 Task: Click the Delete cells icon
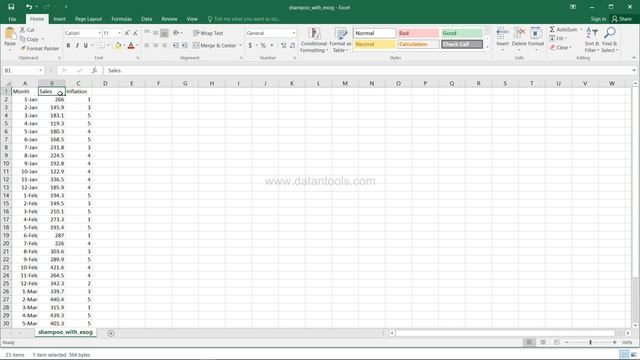tap(519, 33)
